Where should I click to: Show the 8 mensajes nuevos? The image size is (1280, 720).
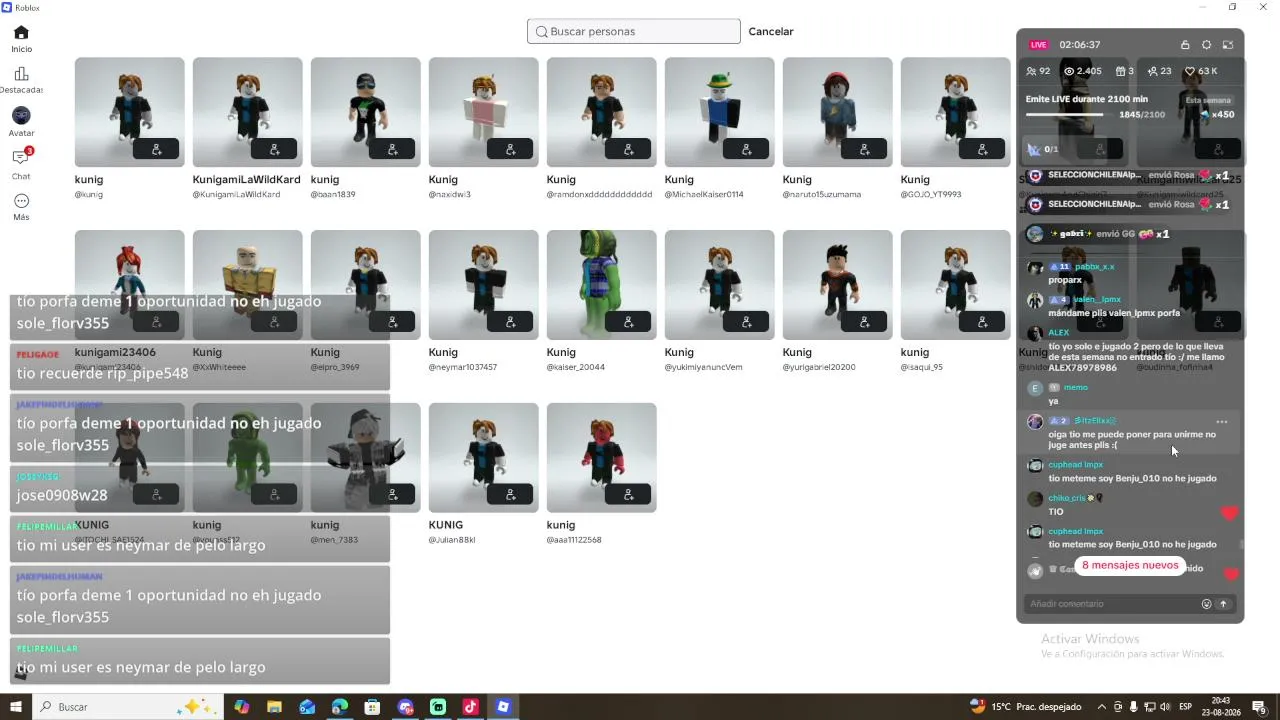(x=1130, y=566)
